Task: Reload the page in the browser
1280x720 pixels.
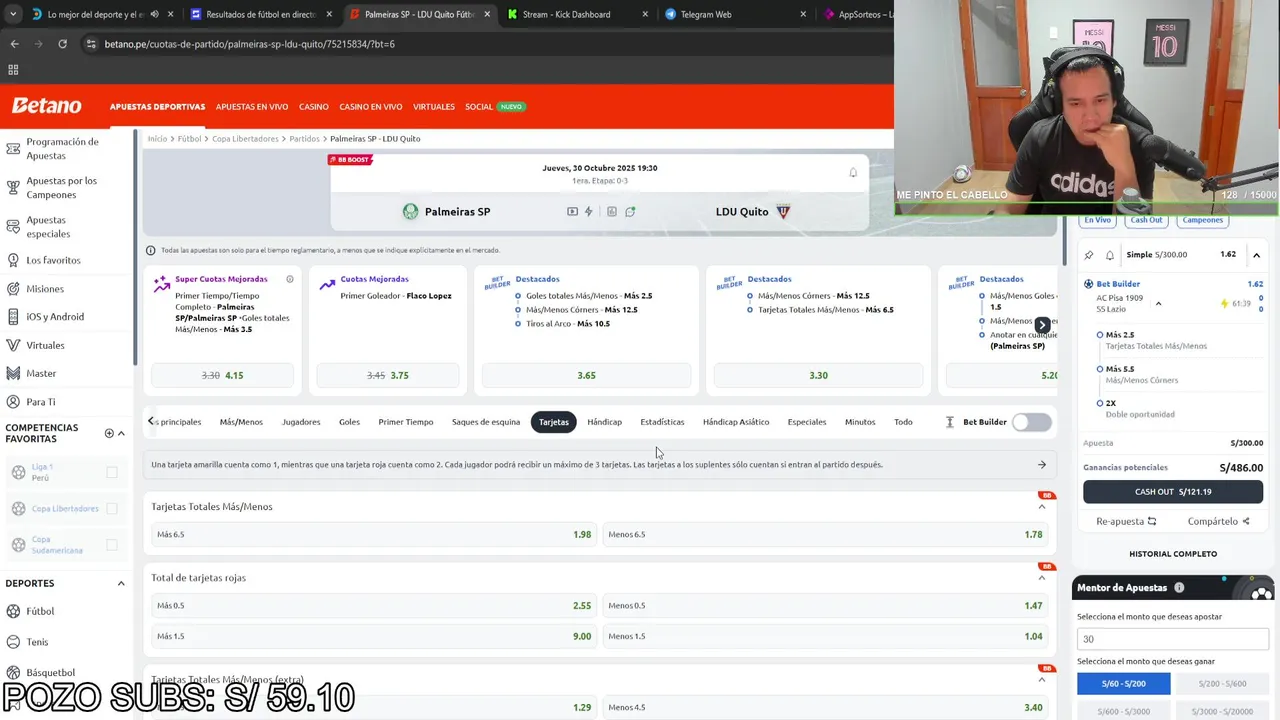Action: tap(62, 44)
